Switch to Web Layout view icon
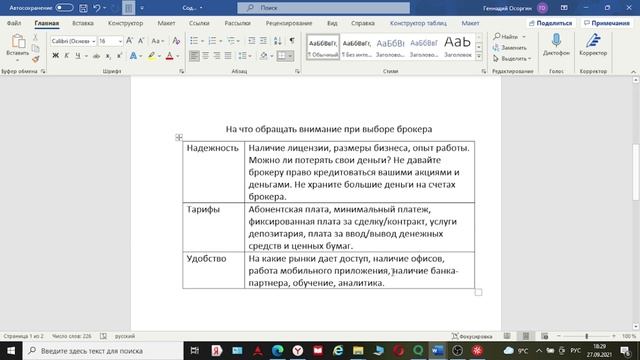Image resolution: width=640 pixels, height=360 pixels. [544, 336]
